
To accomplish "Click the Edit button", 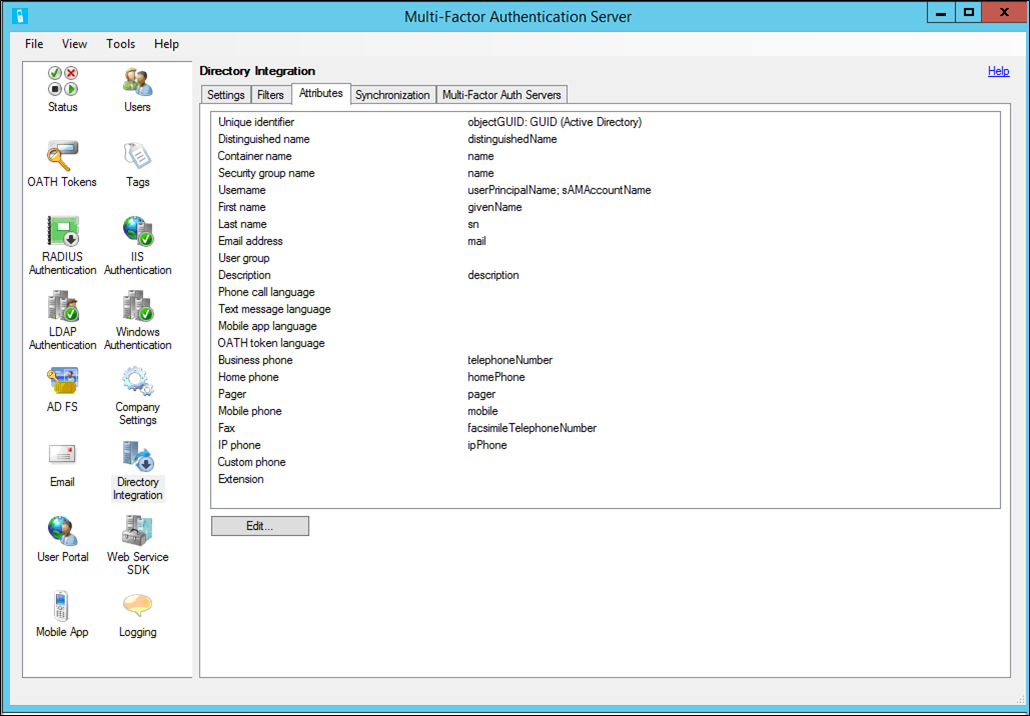I will pos(259,525).
